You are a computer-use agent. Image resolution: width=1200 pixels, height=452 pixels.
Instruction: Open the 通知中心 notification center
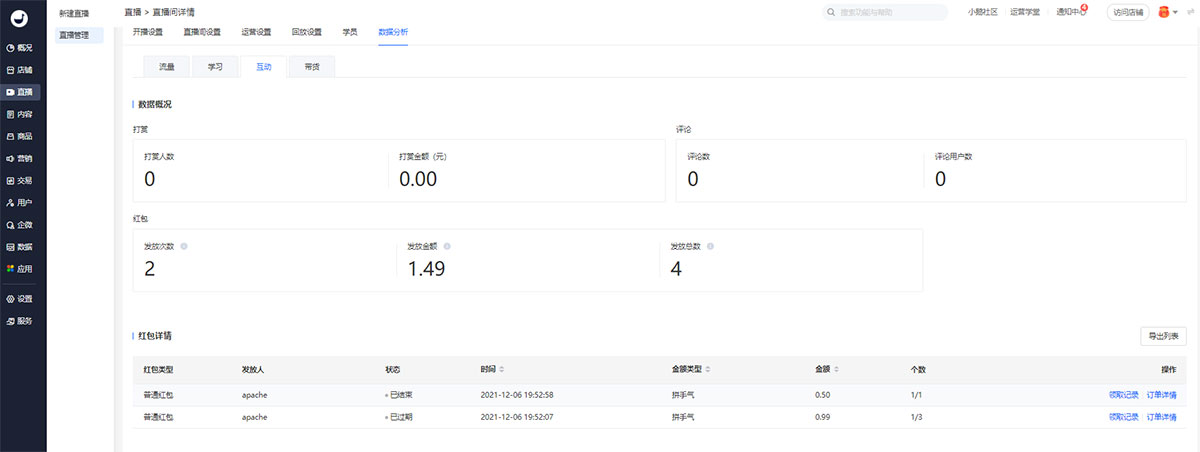tap(1071, 12)
